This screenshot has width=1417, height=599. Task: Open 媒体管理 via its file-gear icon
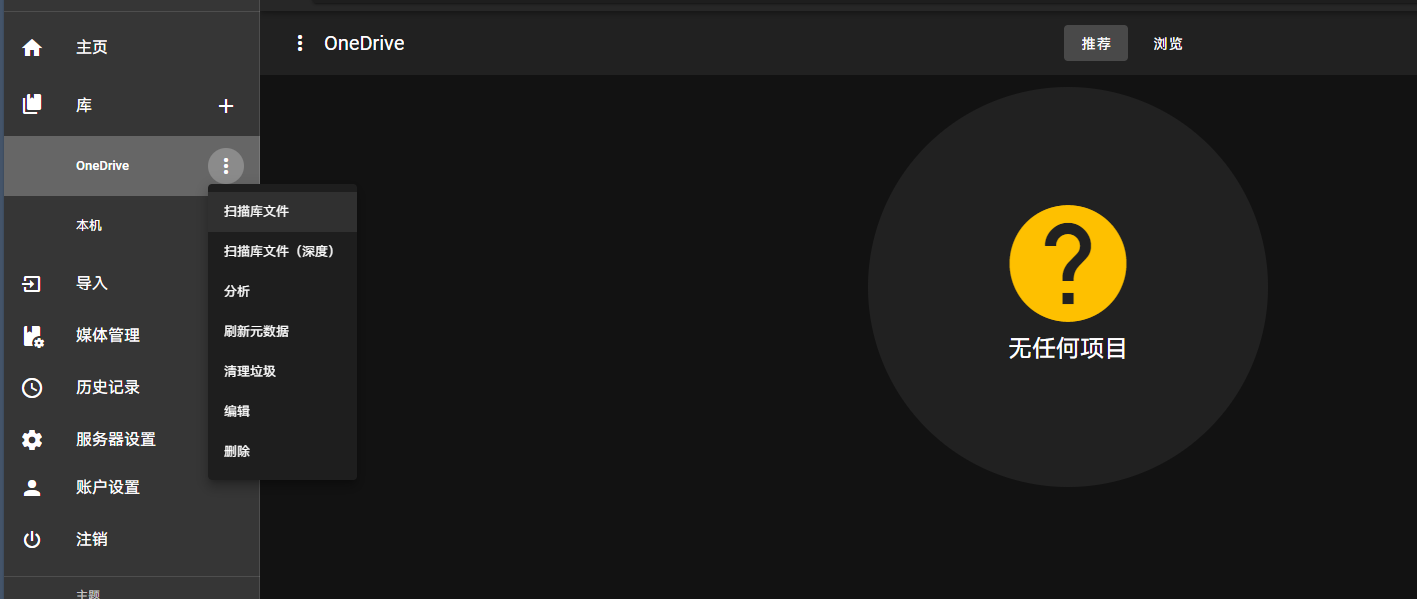coord(33,336)
